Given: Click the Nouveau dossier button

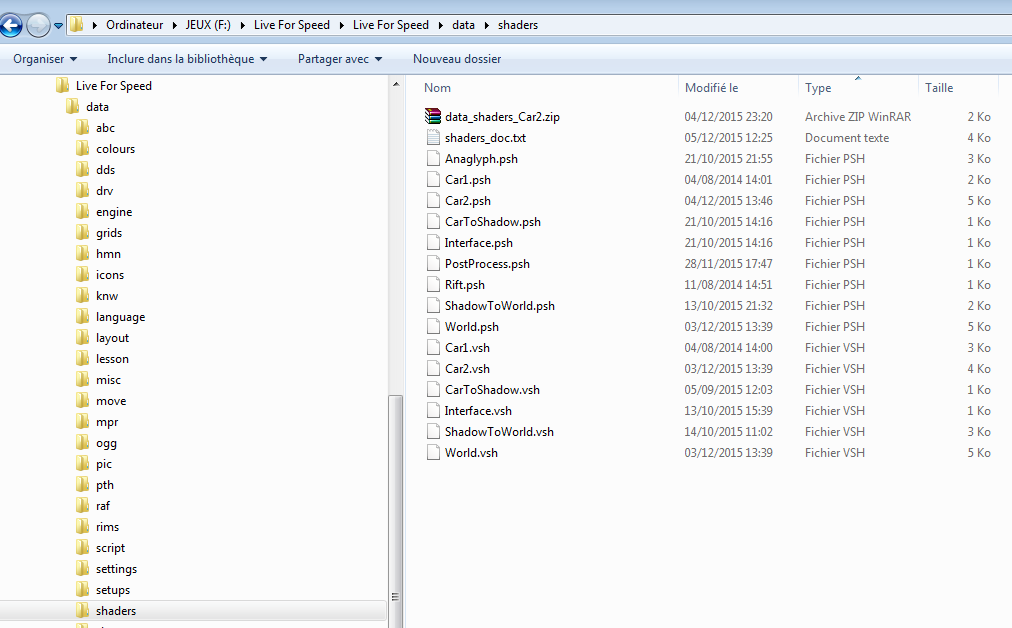Looking at the screenshot, I should [x=457, y=59].
